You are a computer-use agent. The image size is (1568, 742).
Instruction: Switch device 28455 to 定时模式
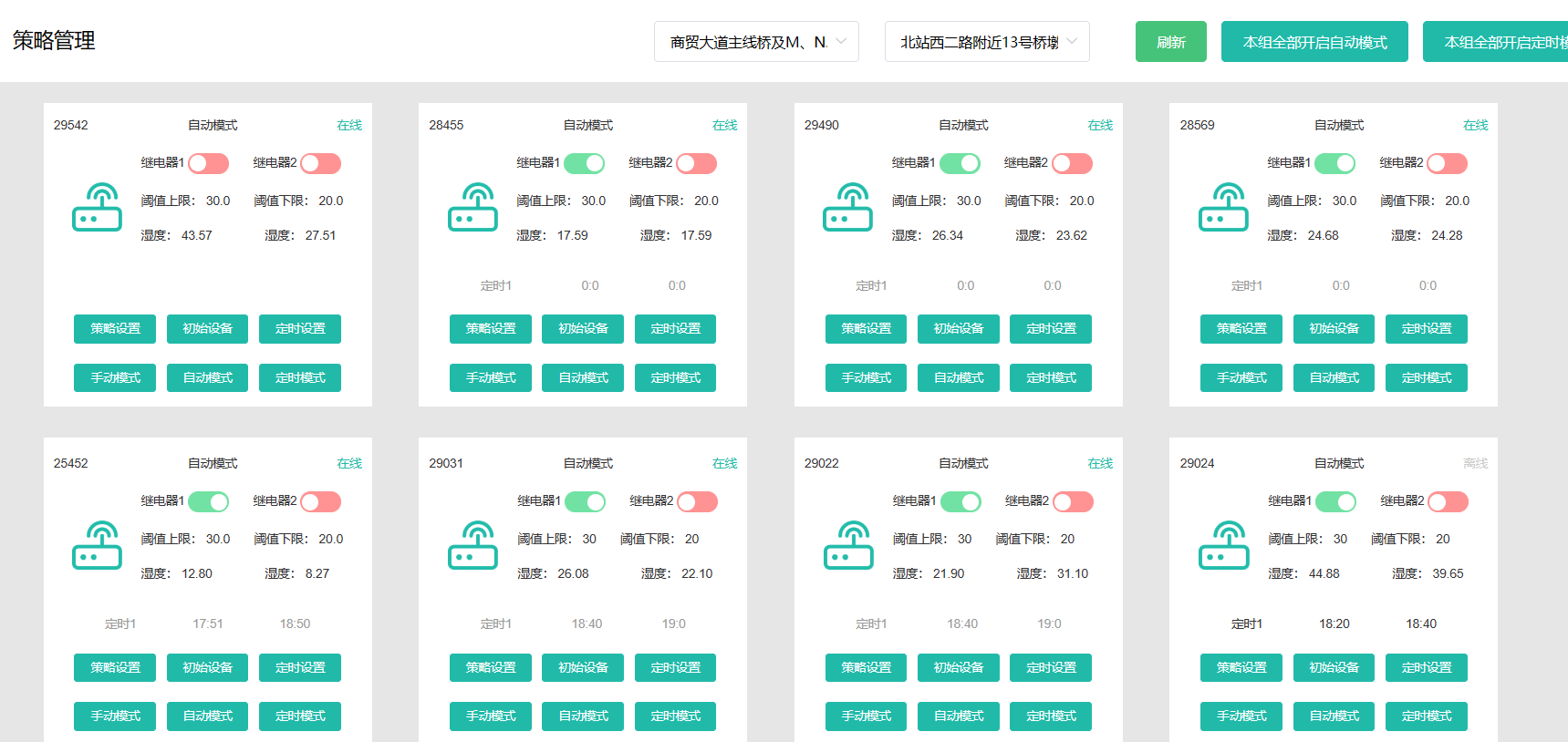coord(675,377)
